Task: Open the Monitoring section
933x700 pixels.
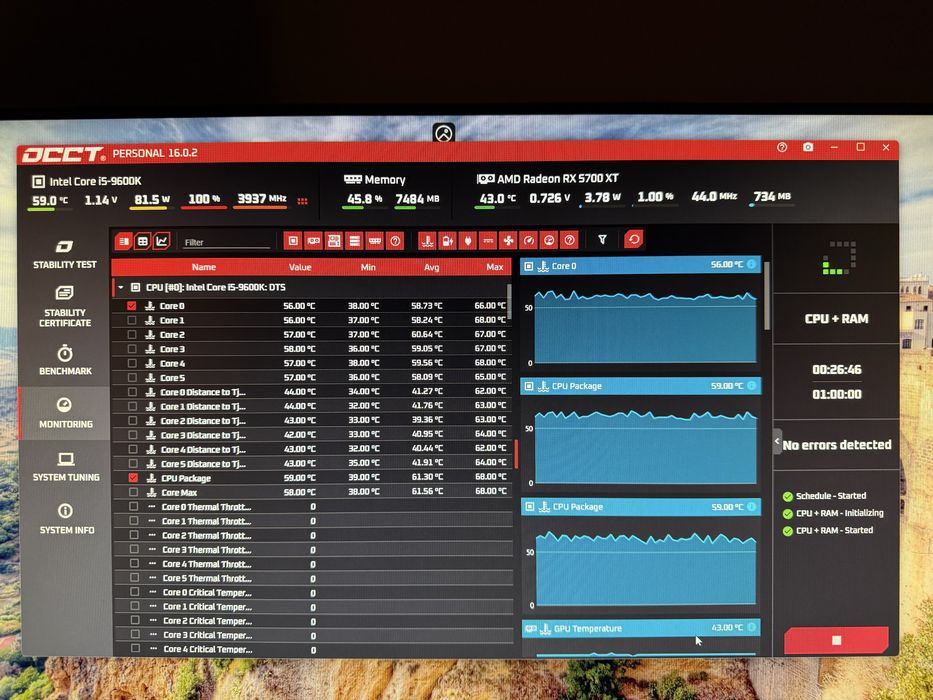Action: pos(65,413)
